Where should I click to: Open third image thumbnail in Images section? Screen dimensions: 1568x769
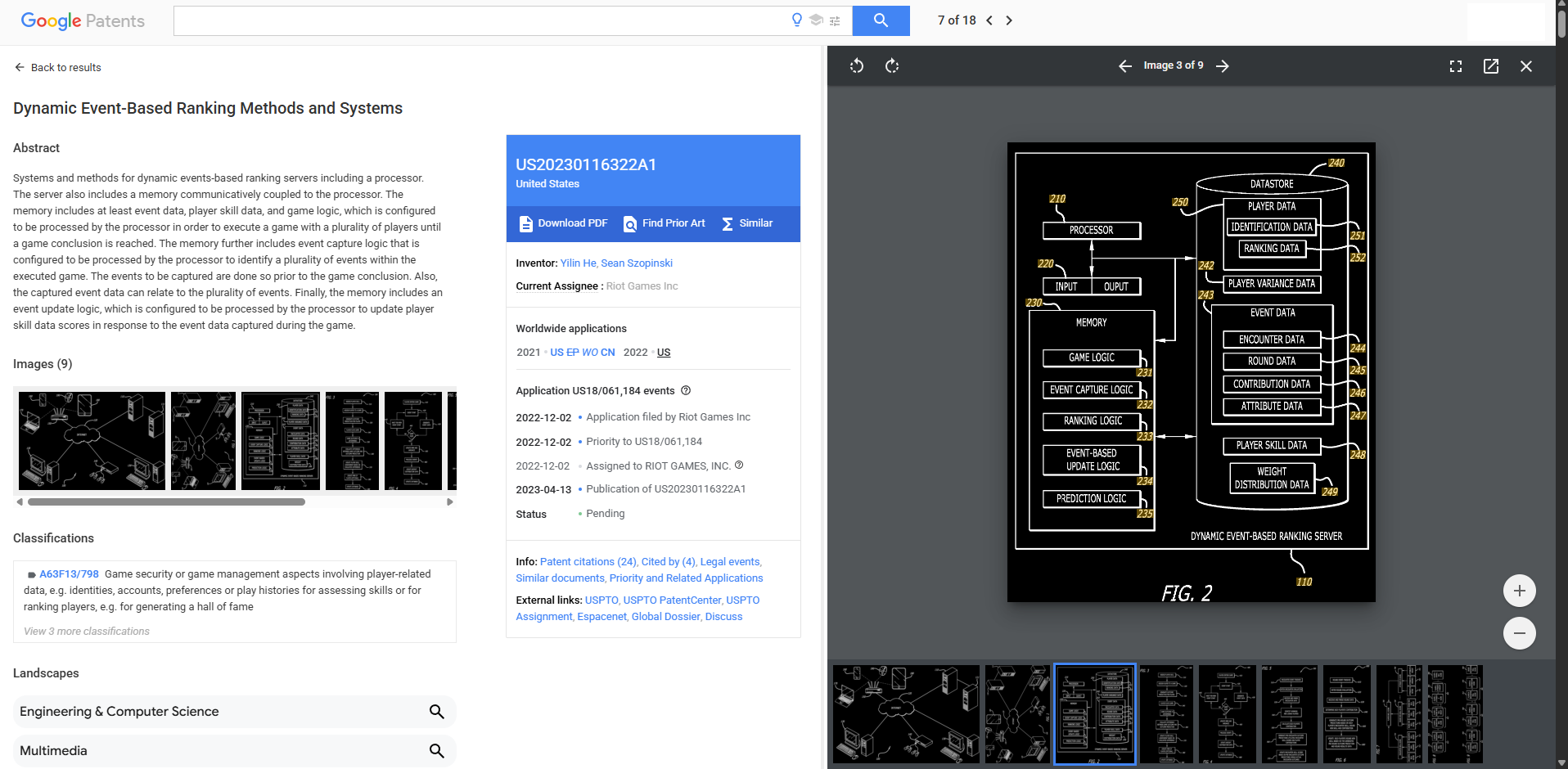pyautogui.click(x=281, y=440)
